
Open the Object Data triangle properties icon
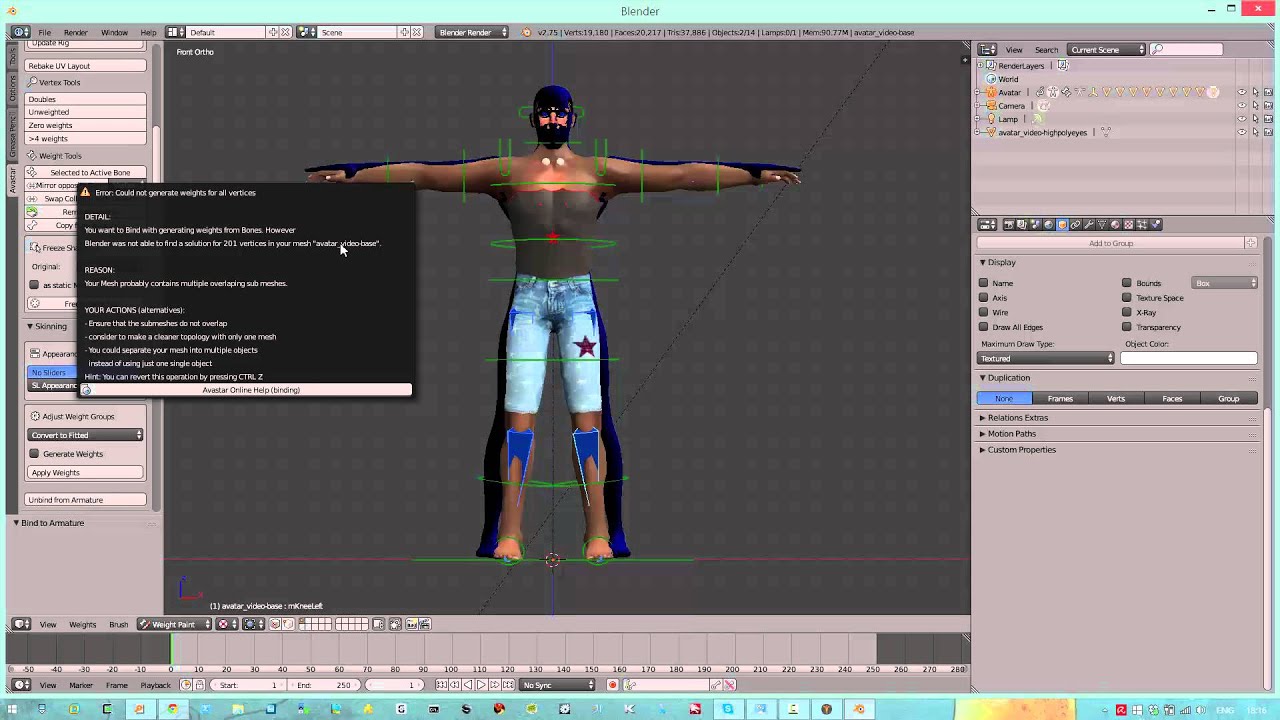pos(1102,224)
